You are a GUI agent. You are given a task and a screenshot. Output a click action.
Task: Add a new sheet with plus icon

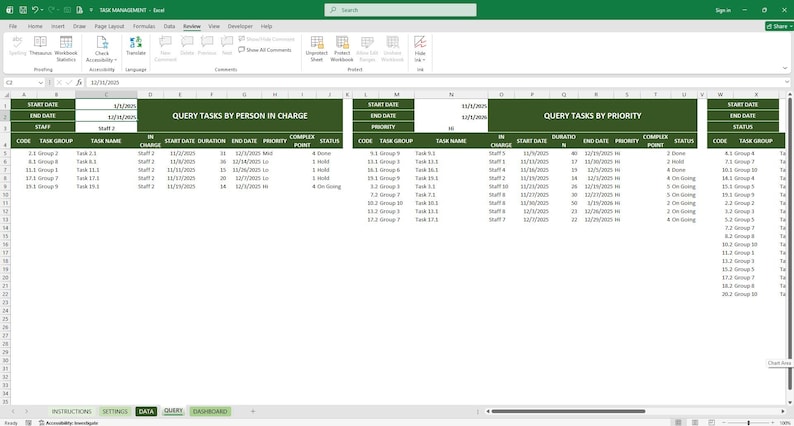tap(253, 411)
